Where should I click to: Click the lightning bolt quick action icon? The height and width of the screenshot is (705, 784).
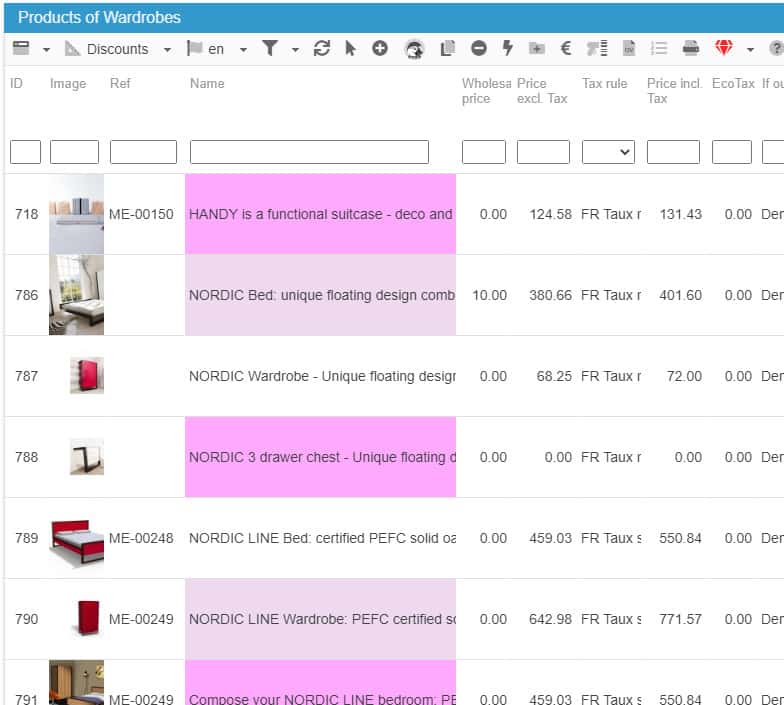[507, 48]
